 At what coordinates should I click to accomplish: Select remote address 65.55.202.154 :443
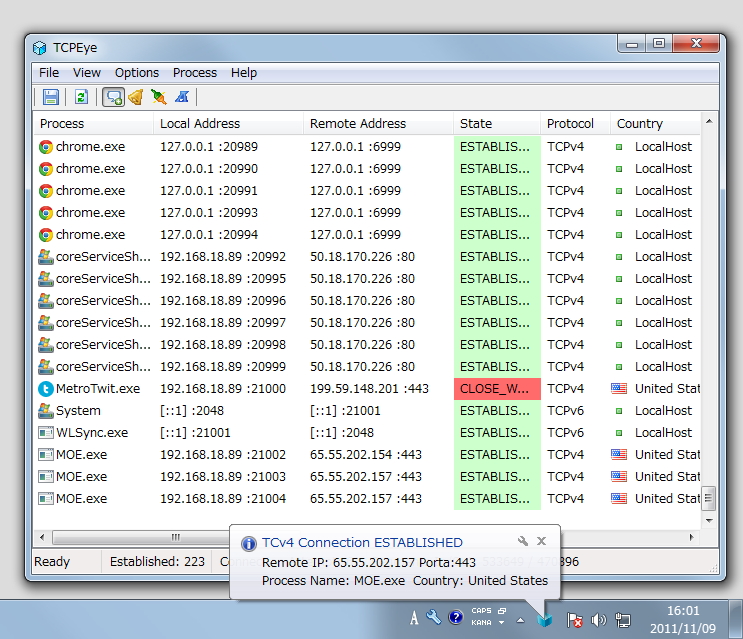[x=366, y=455]
